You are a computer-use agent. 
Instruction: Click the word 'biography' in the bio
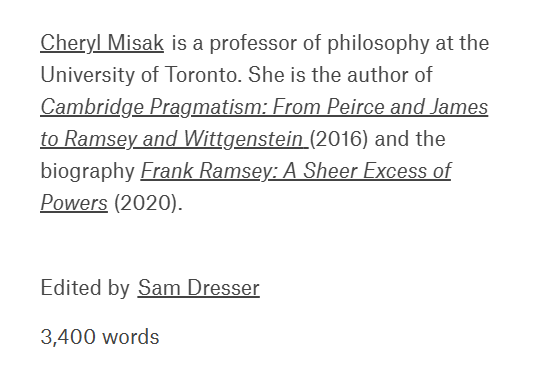88,171
